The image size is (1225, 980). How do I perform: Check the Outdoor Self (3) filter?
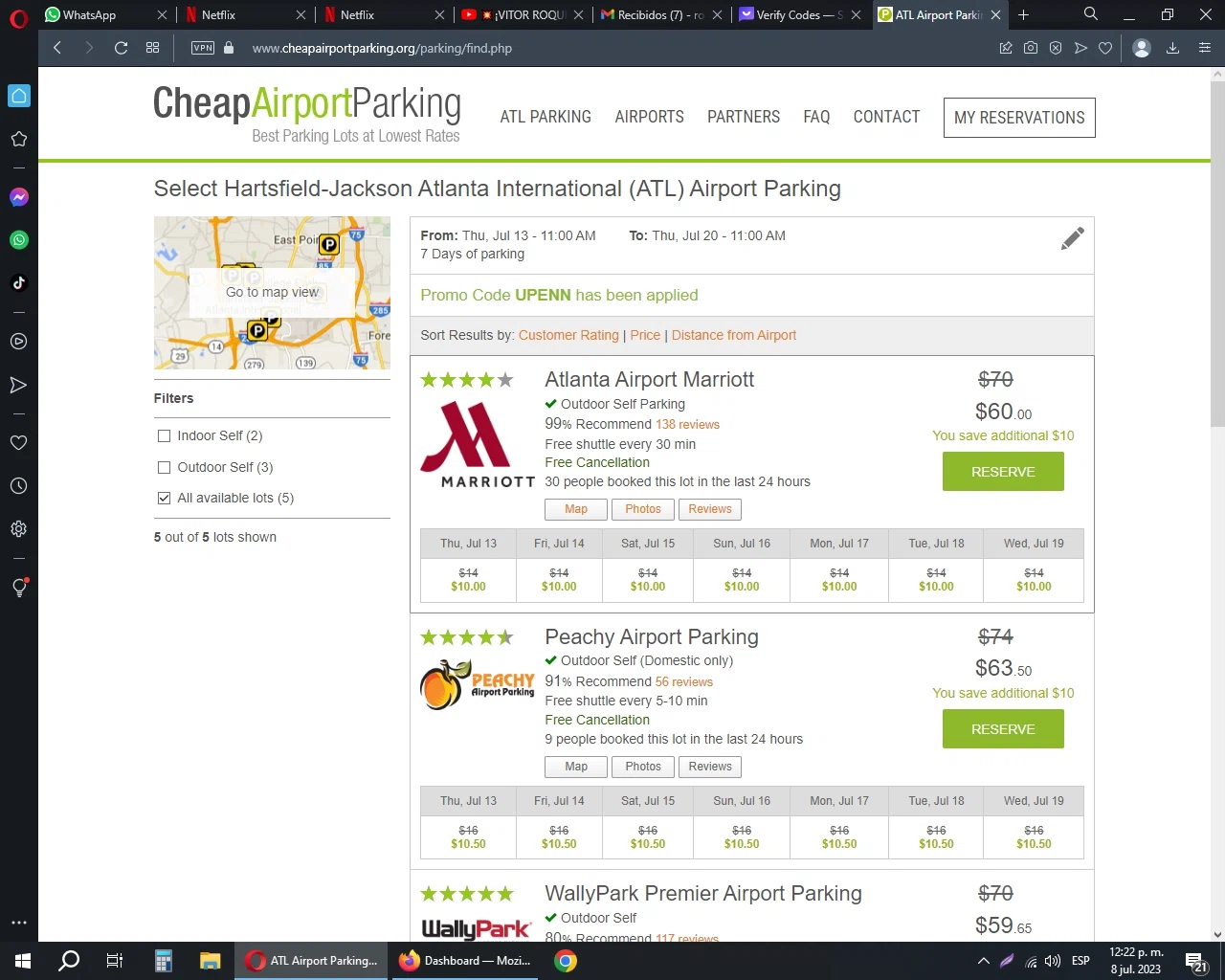click(x=164, y=468)
